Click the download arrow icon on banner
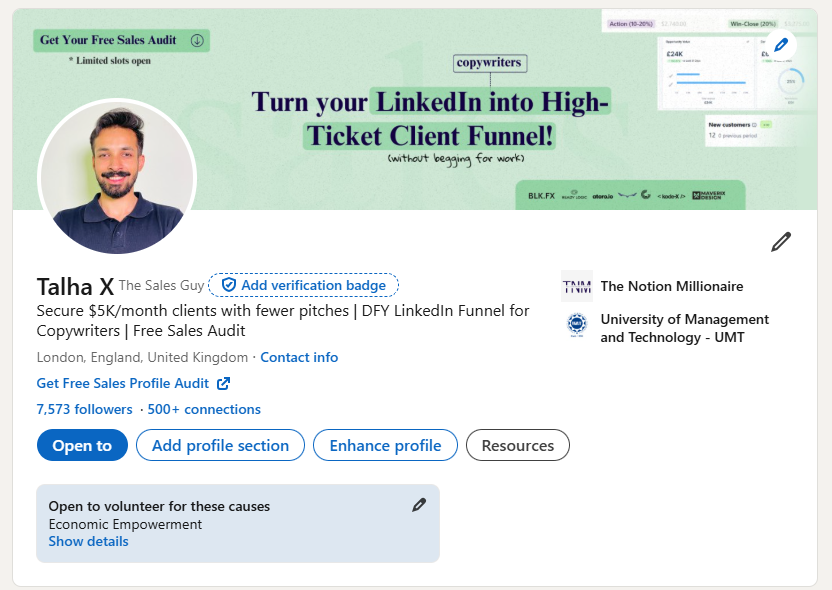 point(196,41)
